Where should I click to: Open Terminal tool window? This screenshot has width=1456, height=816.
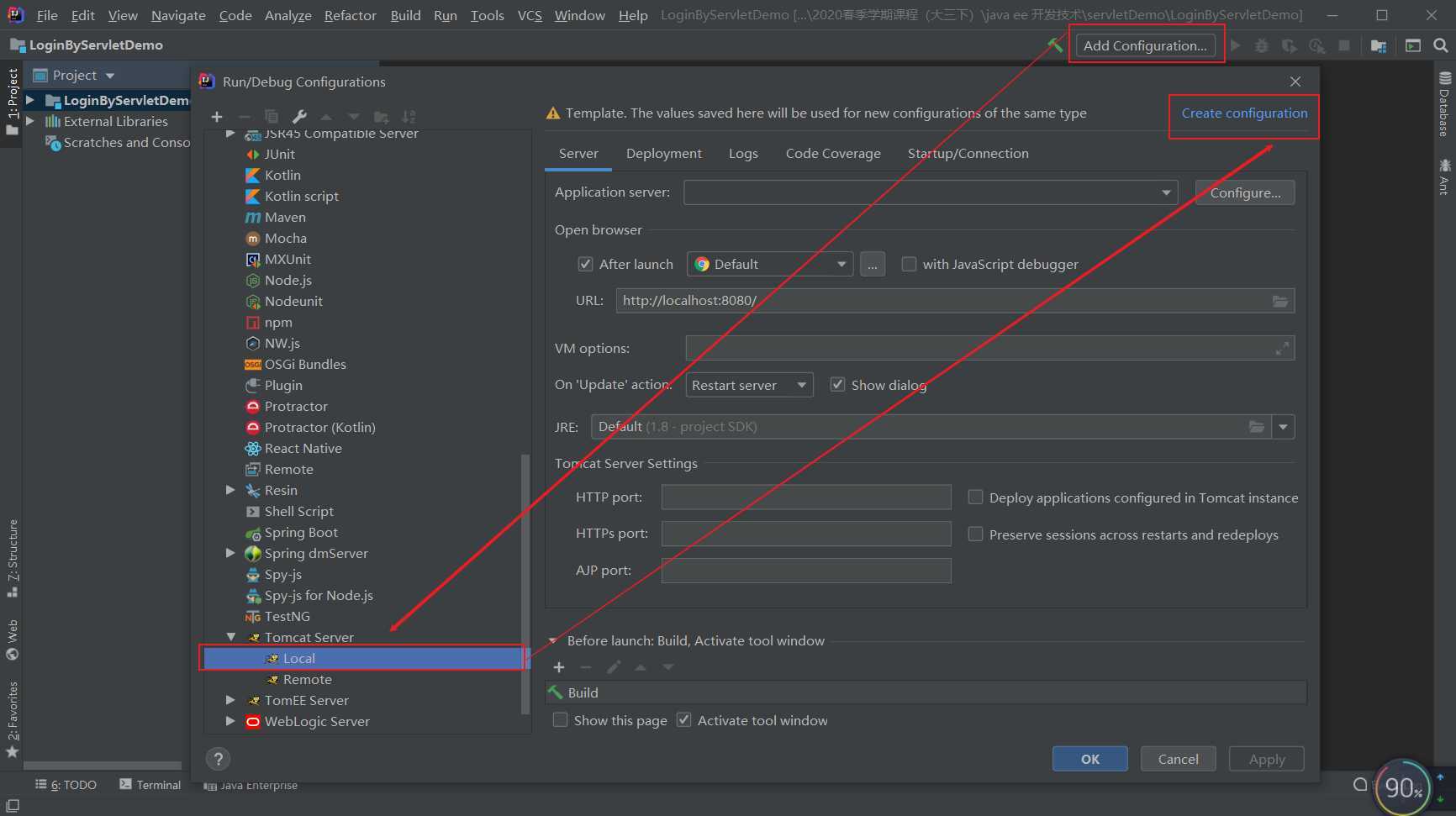[150, 784]
